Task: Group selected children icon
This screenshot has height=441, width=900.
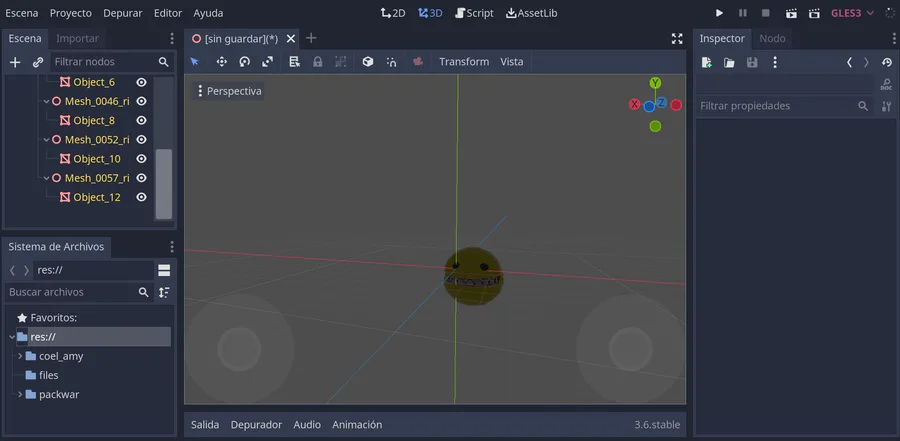Action: [x=340, y=61]
